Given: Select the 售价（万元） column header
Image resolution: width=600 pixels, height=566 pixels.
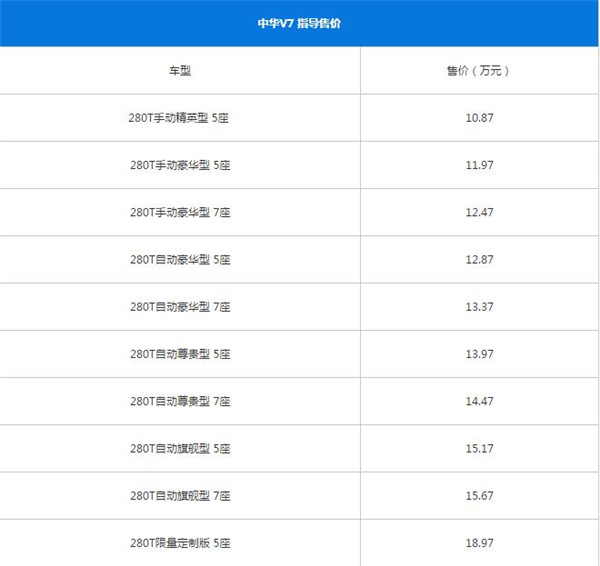Looking at the screenshot, I should tap(479, 71).
